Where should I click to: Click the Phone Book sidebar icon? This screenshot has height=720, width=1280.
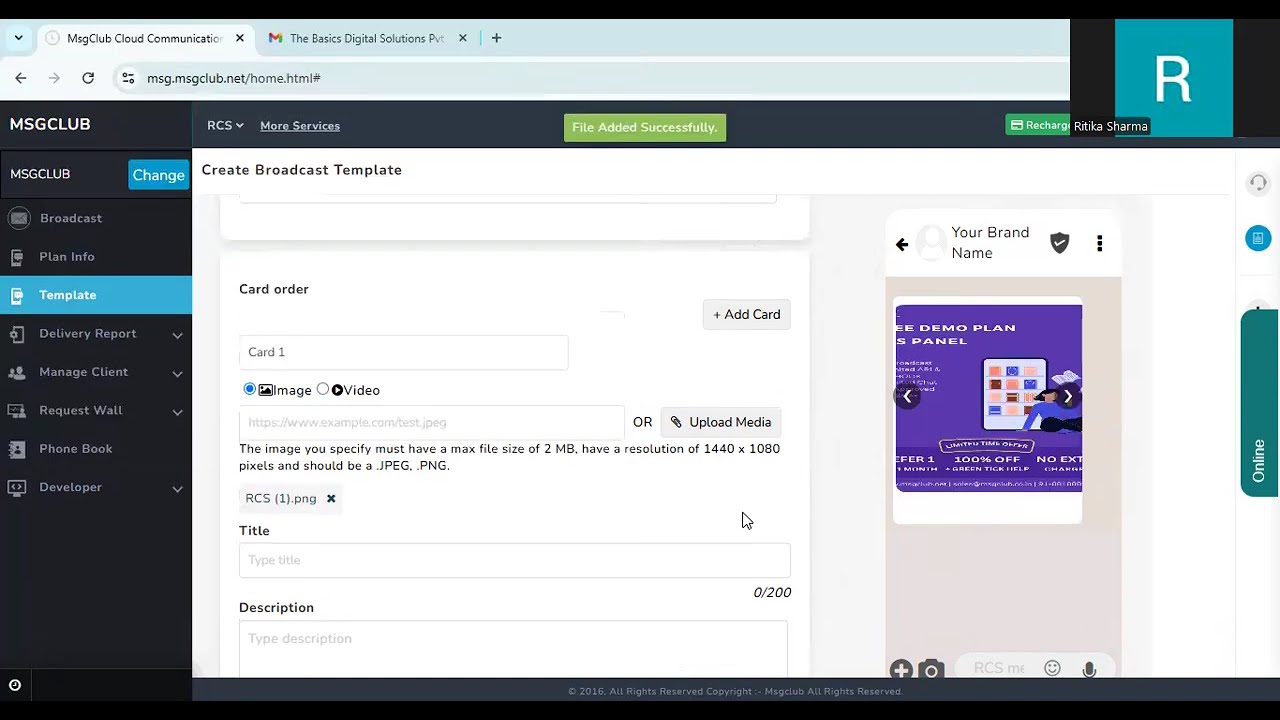point(17,449)
